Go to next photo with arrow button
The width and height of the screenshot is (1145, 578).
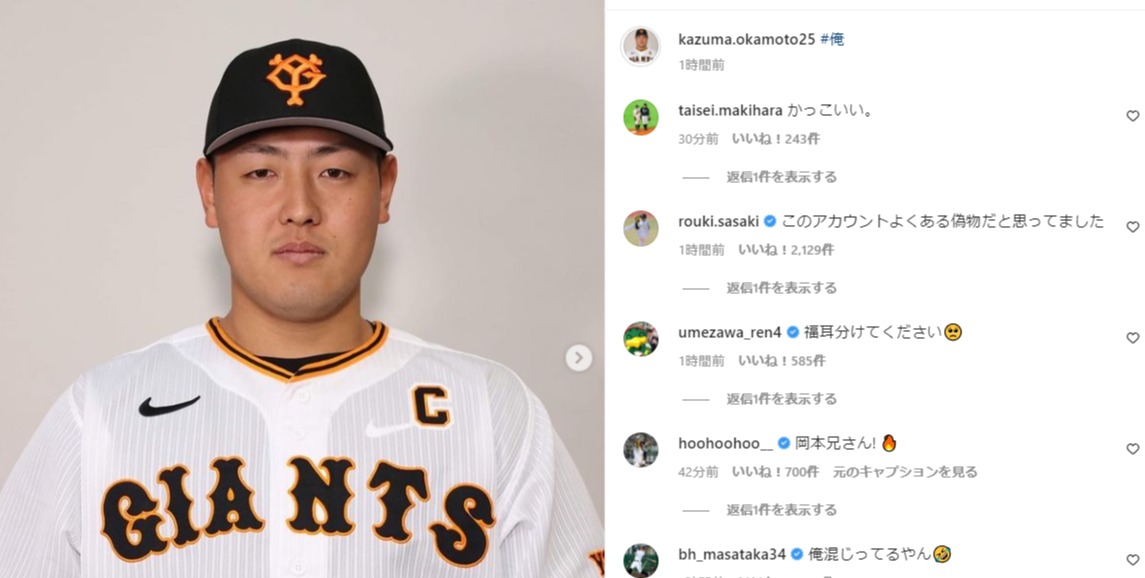pyautogui.click(x=578, y=358)
